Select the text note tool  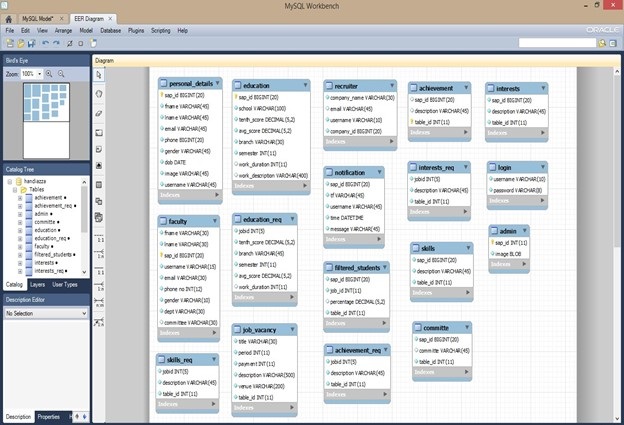click(x=99, y=149)
